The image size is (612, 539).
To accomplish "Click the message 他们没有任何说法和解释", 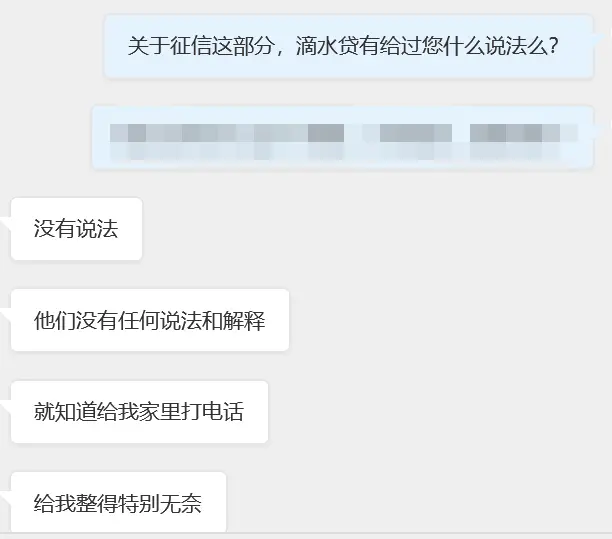I will 150,320.
